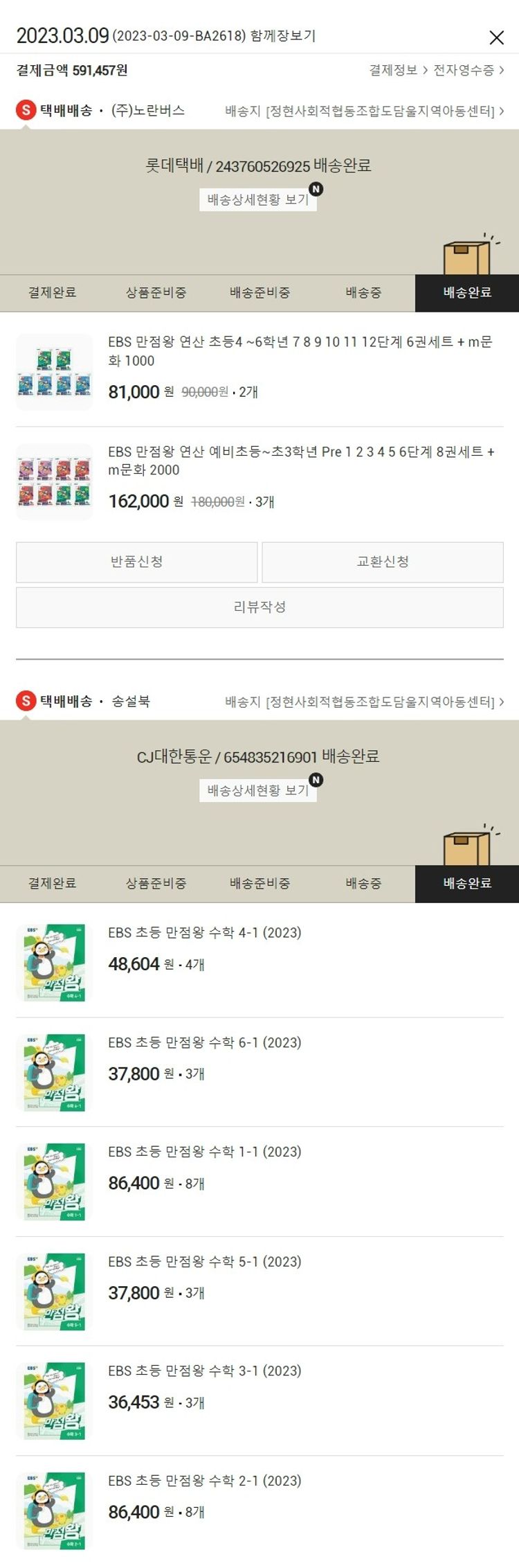Open 전자영수증 electronic receipt link

pyautogui.click(x=468, y=70)
